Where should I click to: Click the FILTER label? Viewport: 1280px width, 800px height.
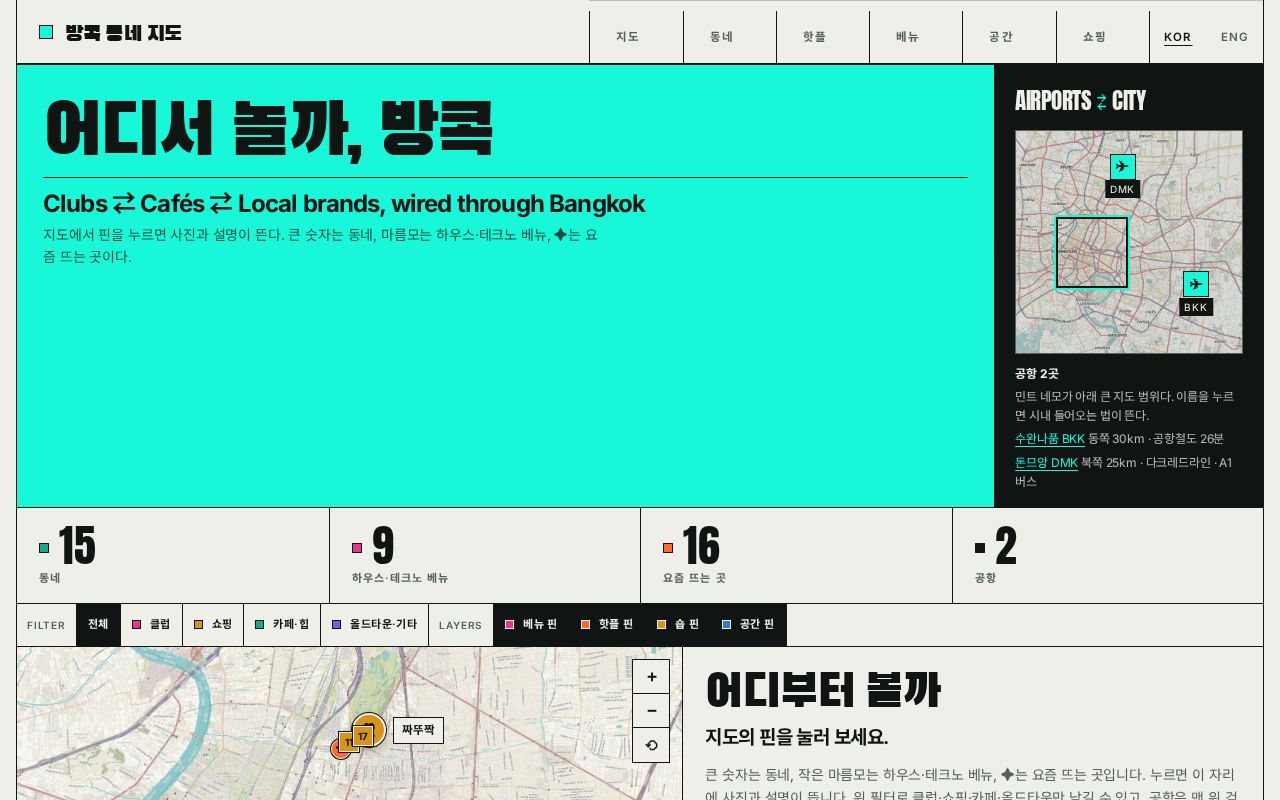click(46, 626)
